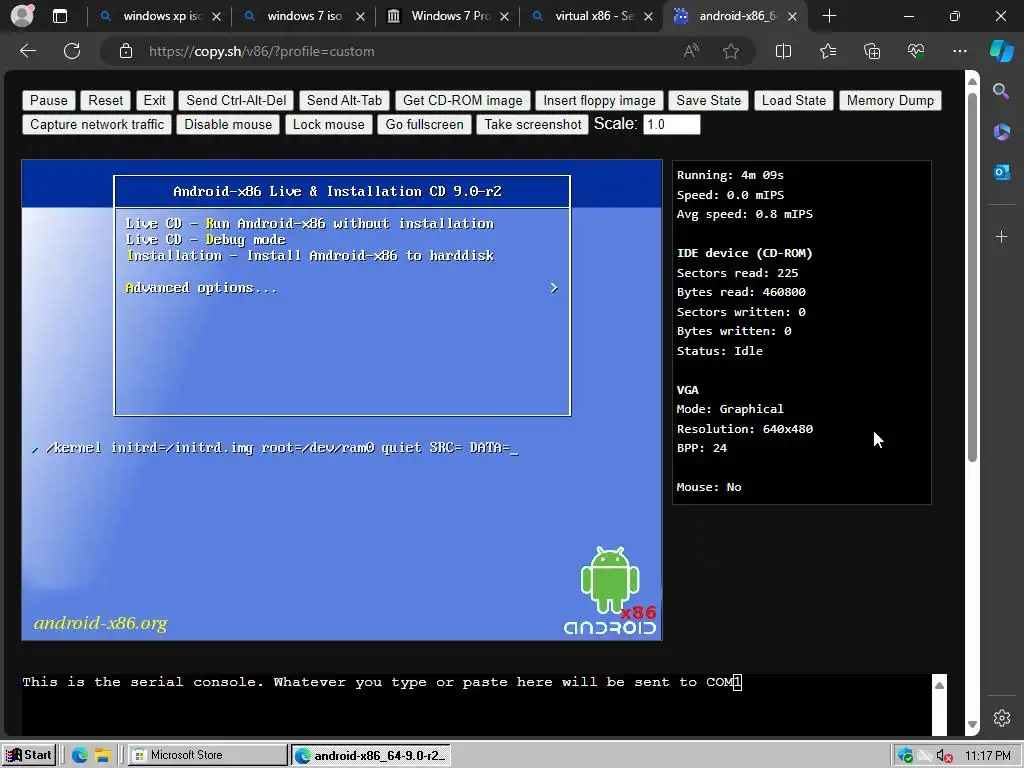Click the Read aloud icon

(691, 51)
